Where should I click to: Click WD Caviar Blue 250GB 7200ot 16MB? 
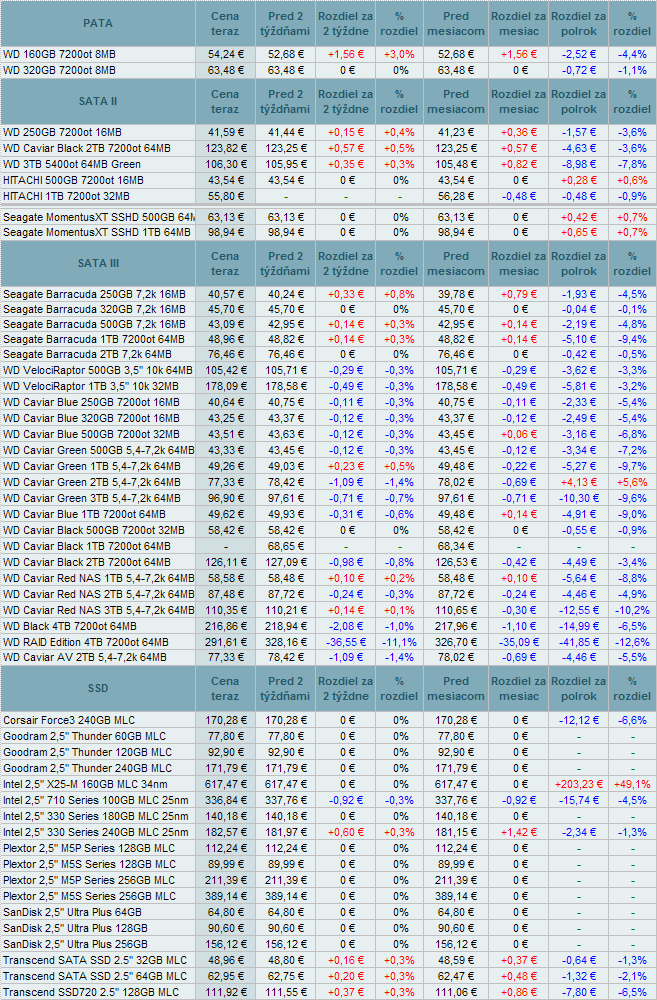pyautogui.click(x=91, y=402)
